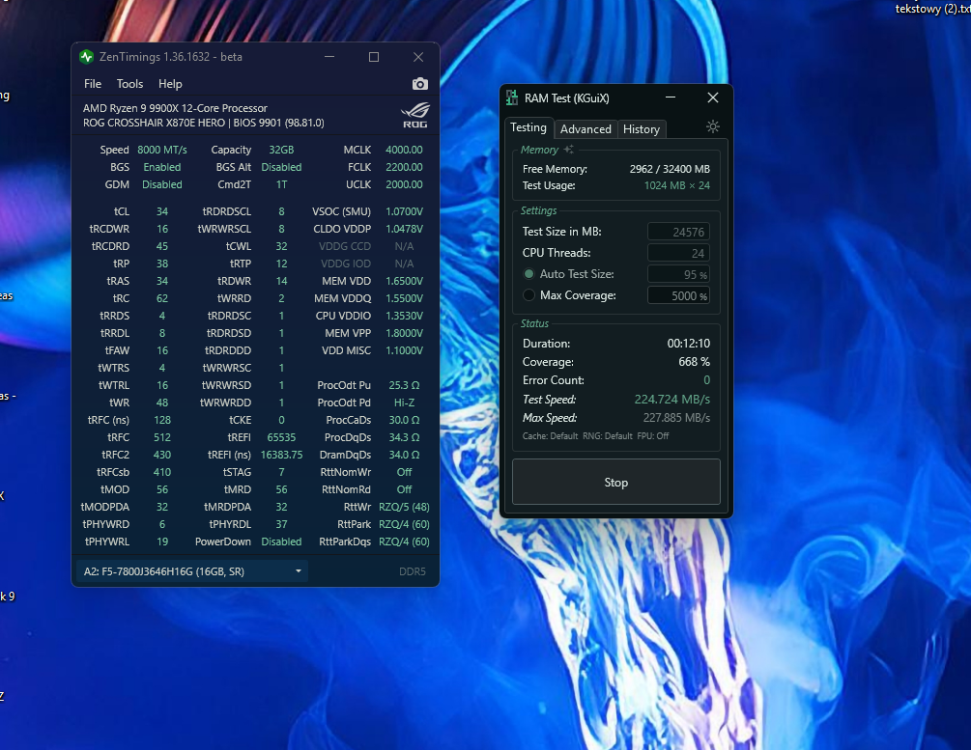Click the camera screenshot icon in ZenTimings

click(x=420, y=84)
